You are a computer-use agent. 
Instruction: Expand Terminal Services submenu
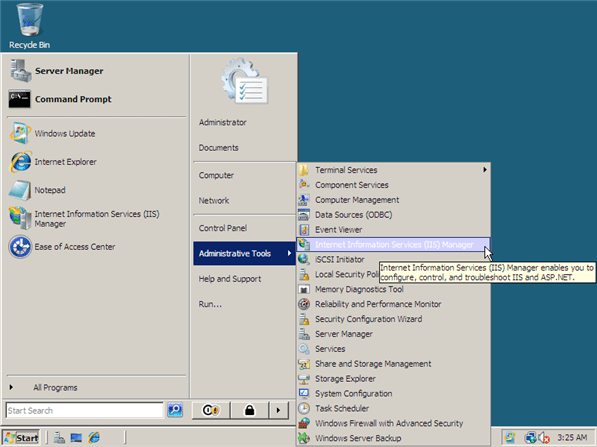pos(394,170)
